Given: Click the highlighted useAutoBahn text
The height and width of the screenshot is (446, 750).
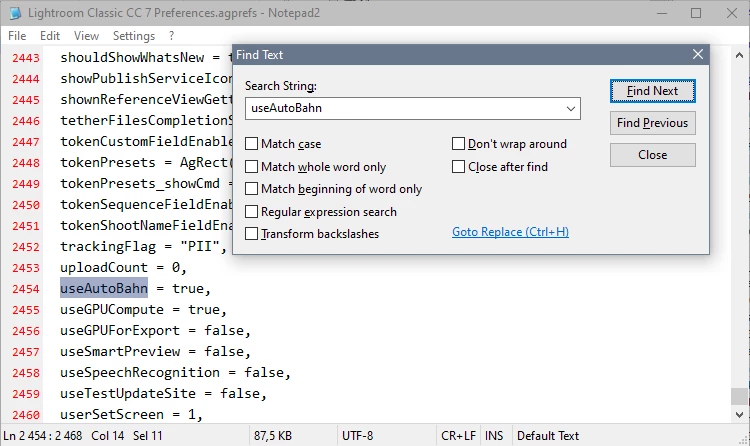Looking at the screenshot, I should coord(104,288).
